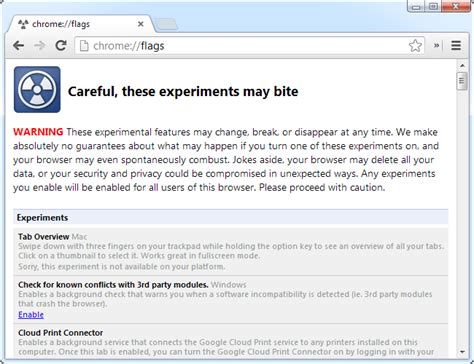Click the vertical scrollbar thumb
Screen dimensions: 474x364
pos(462,81)
